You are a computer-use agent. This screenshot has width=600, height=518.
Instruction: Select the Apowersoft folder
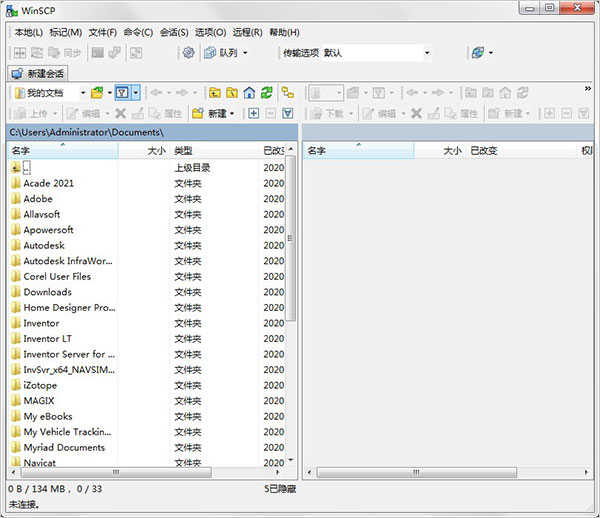(x=146, y=230)
